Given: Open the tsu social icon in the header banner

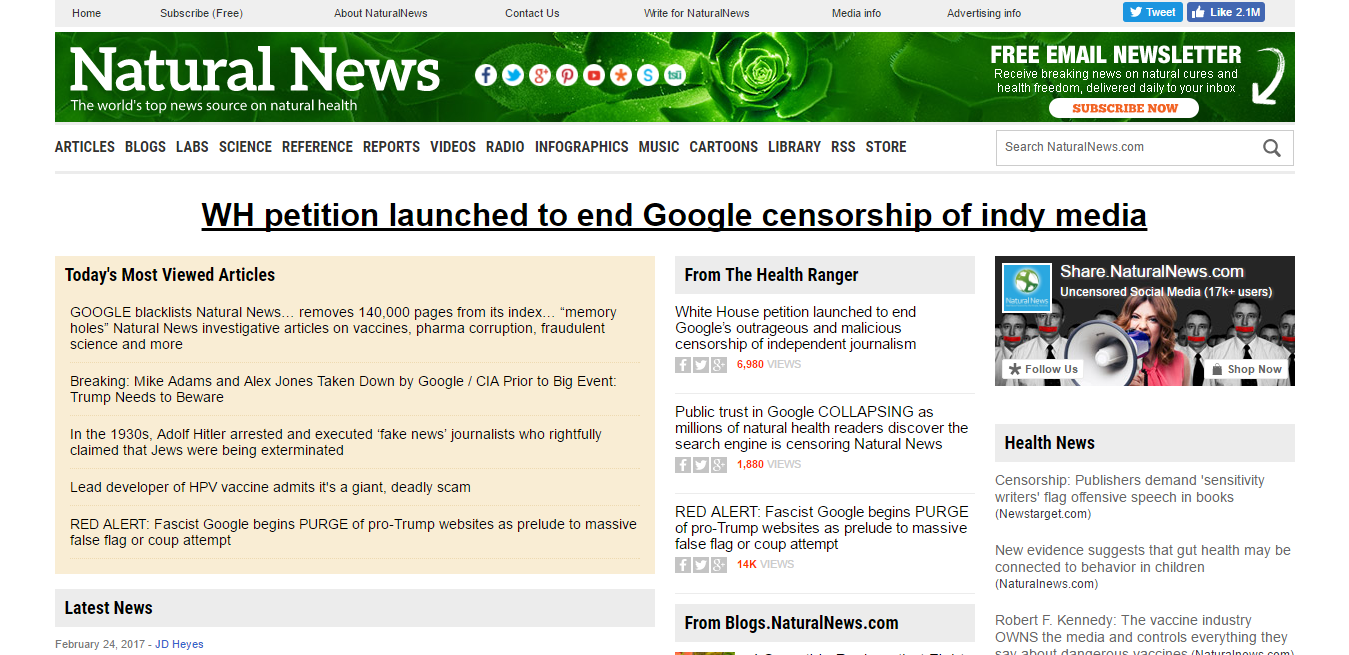Looking at the screenshot, I should click(x=675, y=75).
